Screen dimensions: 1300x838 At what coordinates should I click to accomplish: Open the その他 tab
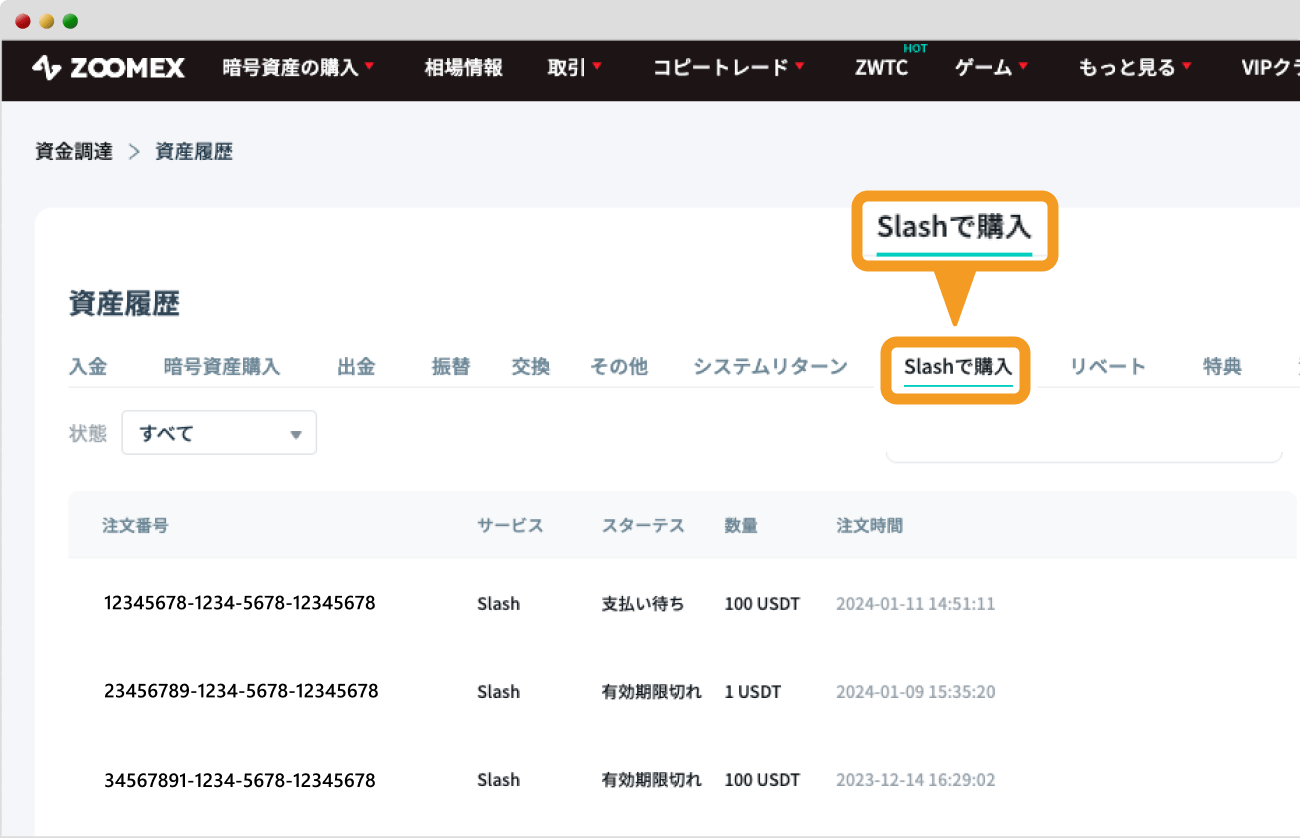point(619,367)
